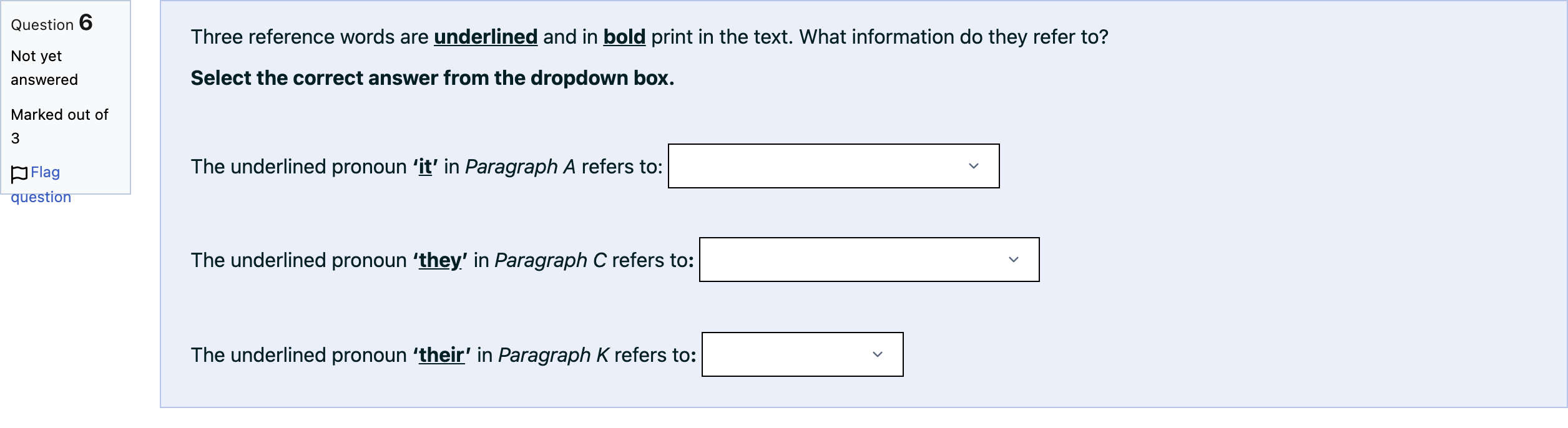Click the 'Flag question' link text
1568x428 pixels.
[x=41, y=185]
